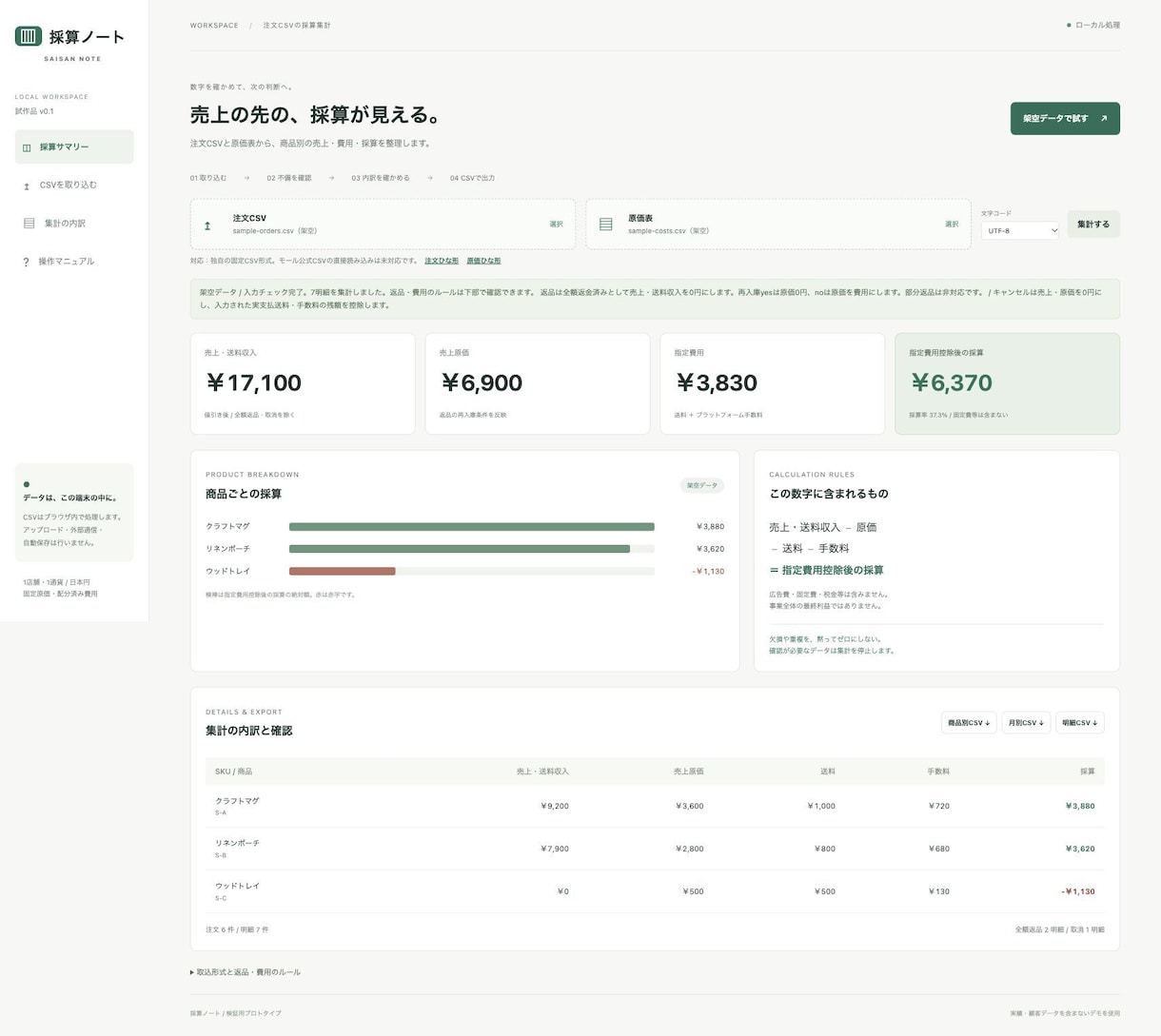Viewport: 1161px width, 1036px height.
Task: Open the 原価ひな形 template link
Action: pos(483,261)
